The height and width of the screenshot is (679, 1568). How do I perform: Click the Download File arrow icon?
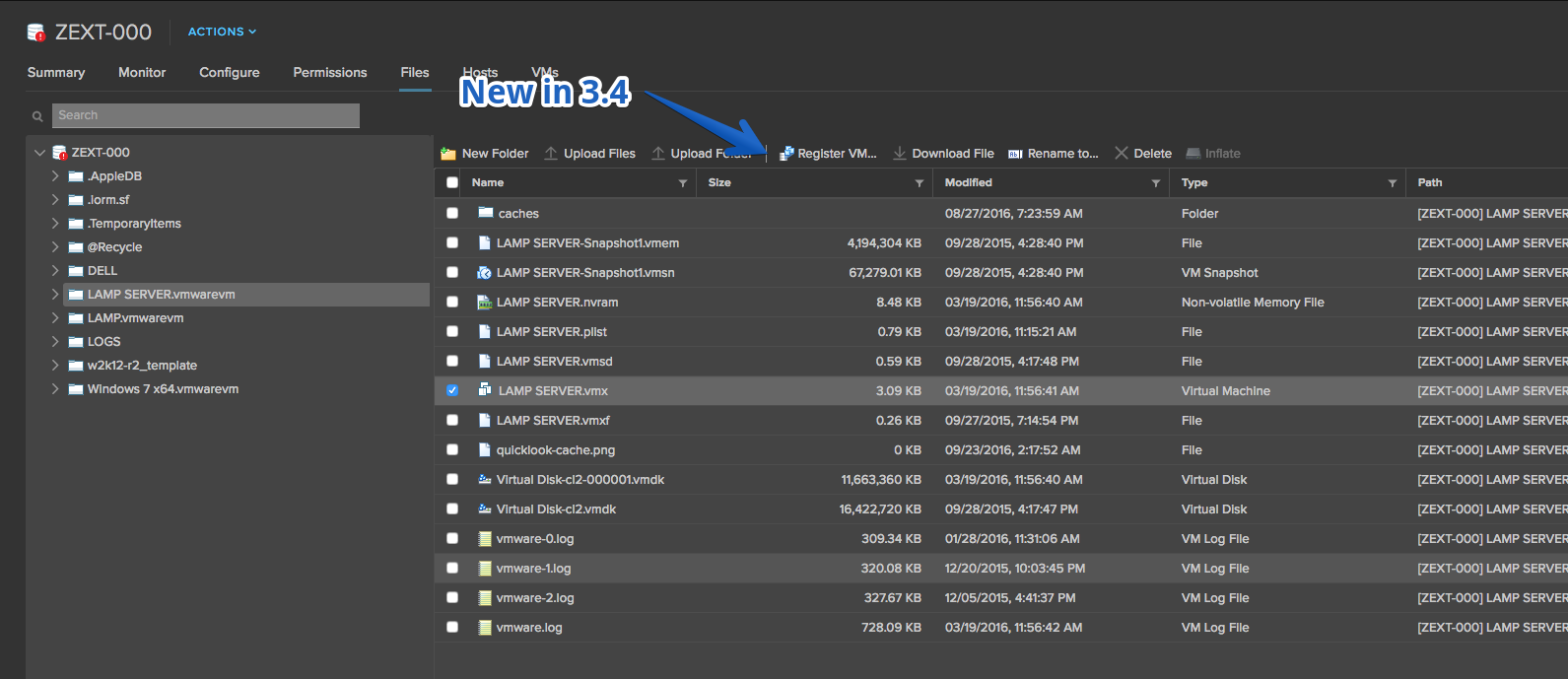pos(900,153)
